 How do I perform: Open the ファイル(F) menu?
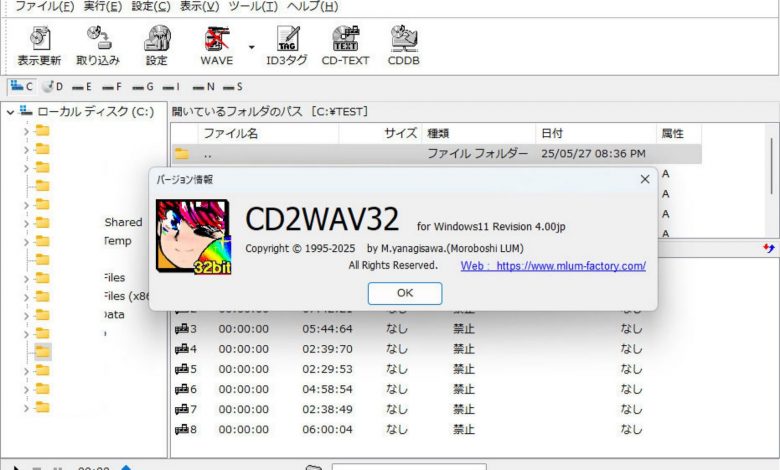point(45,6)
